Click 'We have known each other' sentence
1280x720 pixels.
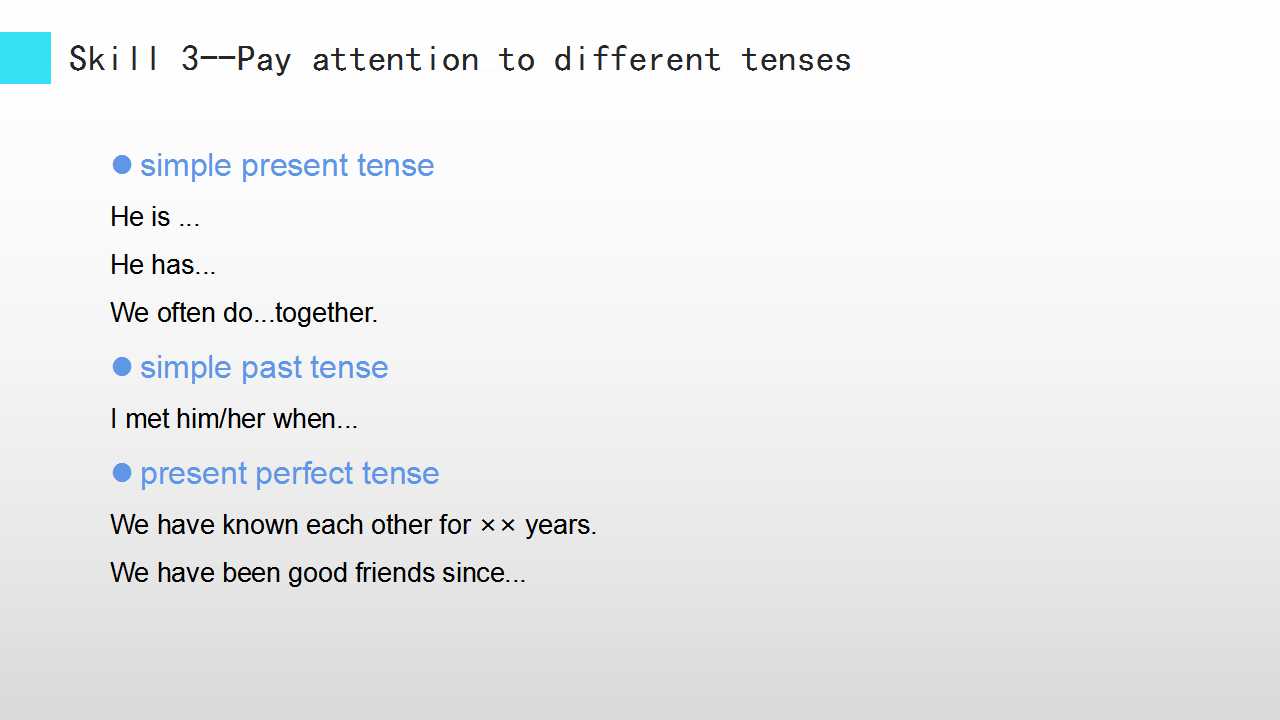point(354,524)
